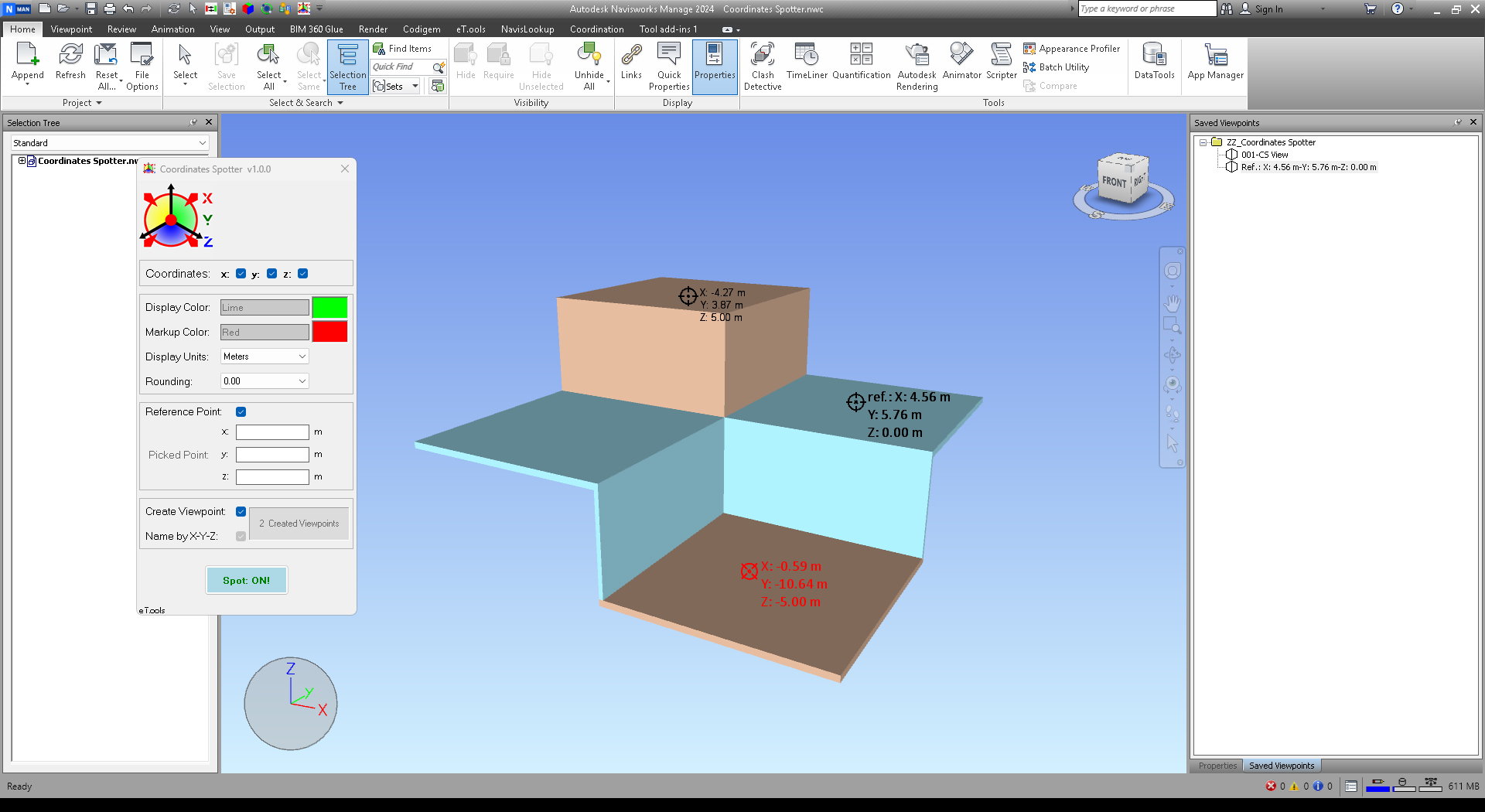Open the Display Units dropdown
This screenshot has height=812, width=1485.
265,357
